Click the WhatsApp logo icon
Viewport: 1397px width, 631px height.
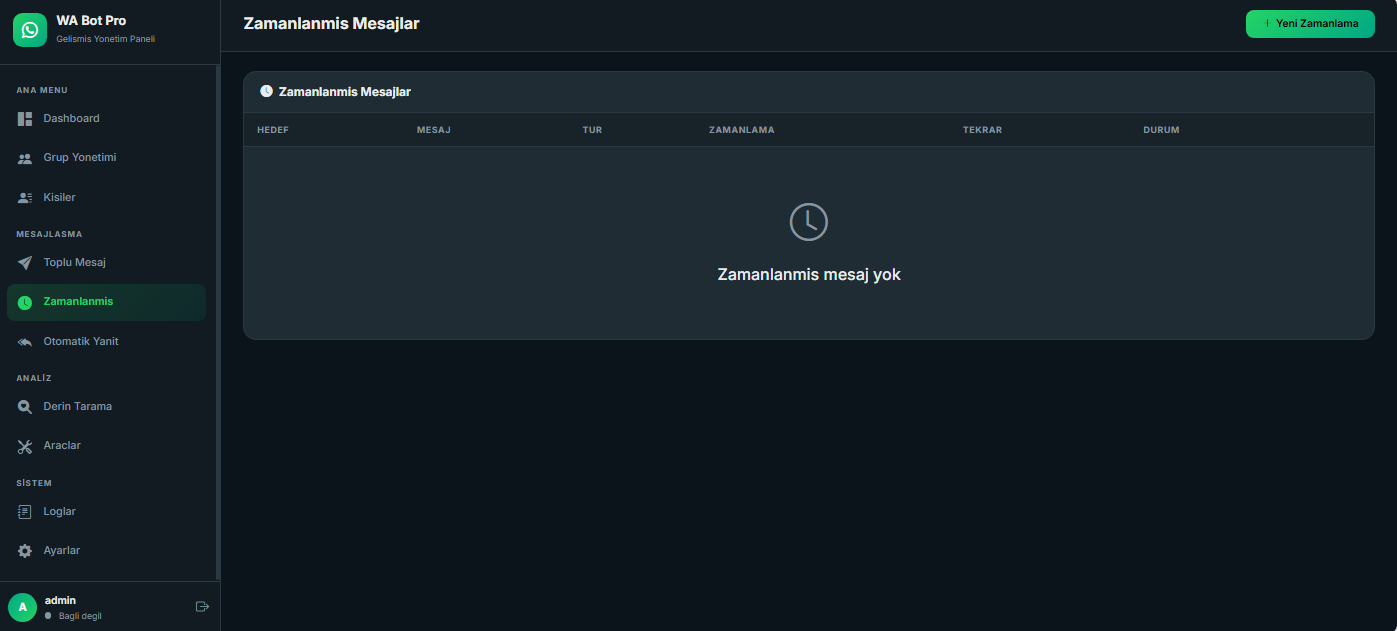tap(30, 30)
